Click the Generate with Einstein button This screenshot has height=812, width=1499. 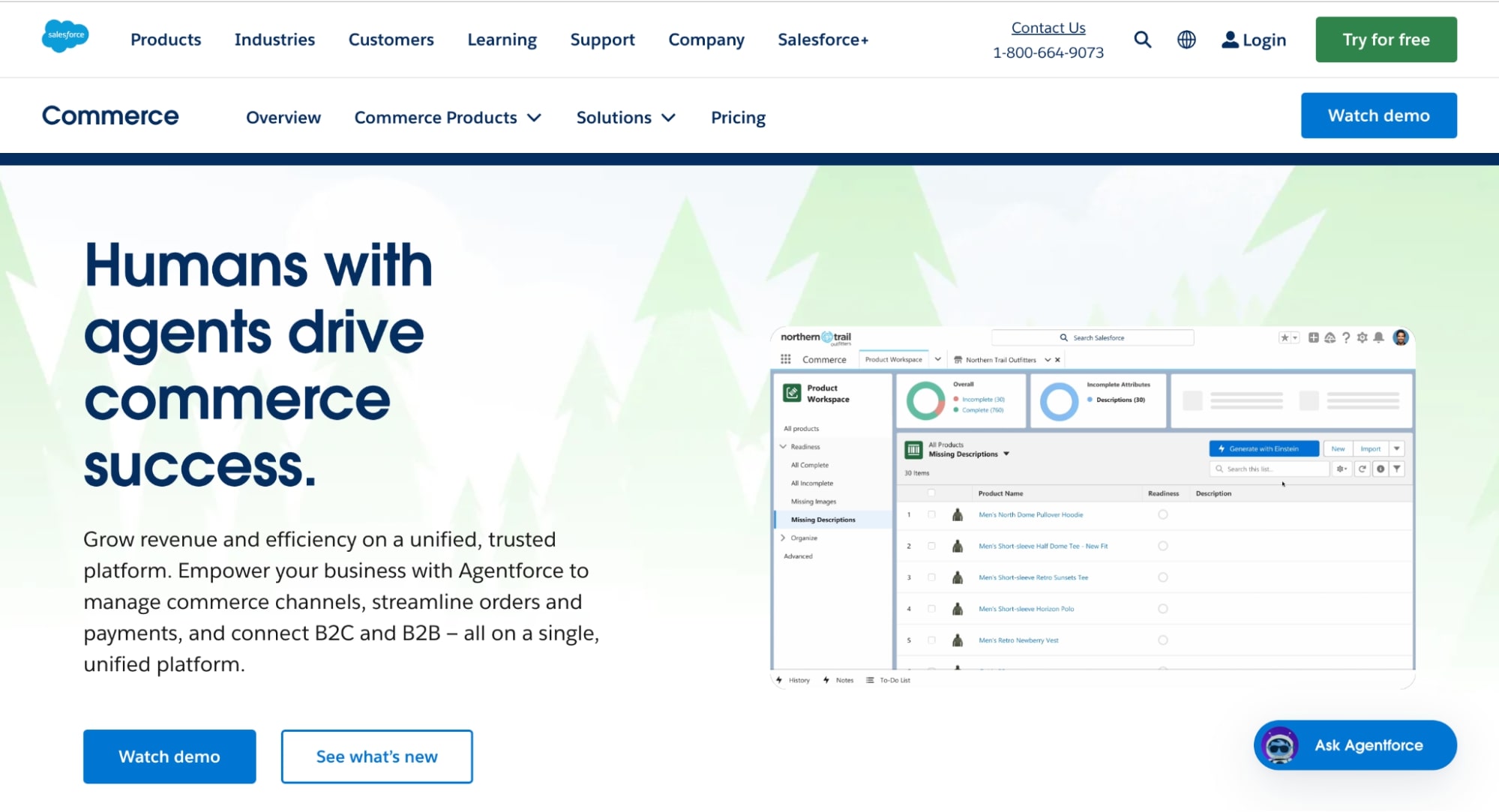coord(1264,448)
